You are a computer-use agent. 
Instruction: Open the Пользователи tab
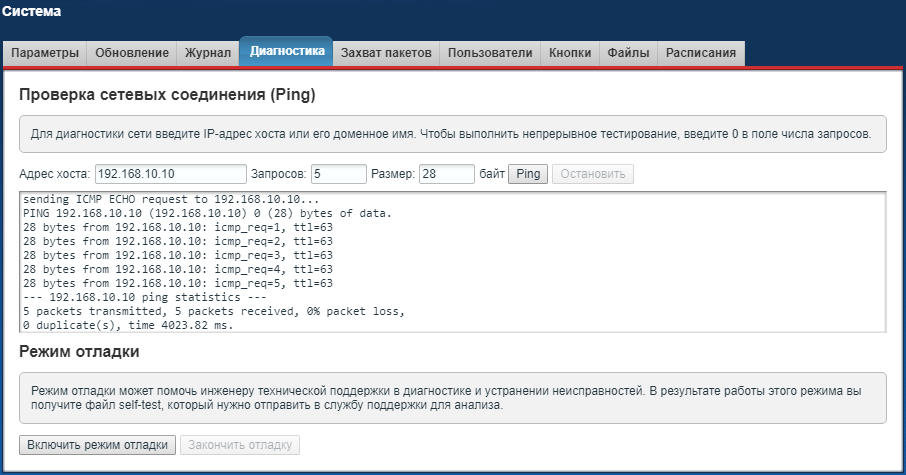point(490,53)
